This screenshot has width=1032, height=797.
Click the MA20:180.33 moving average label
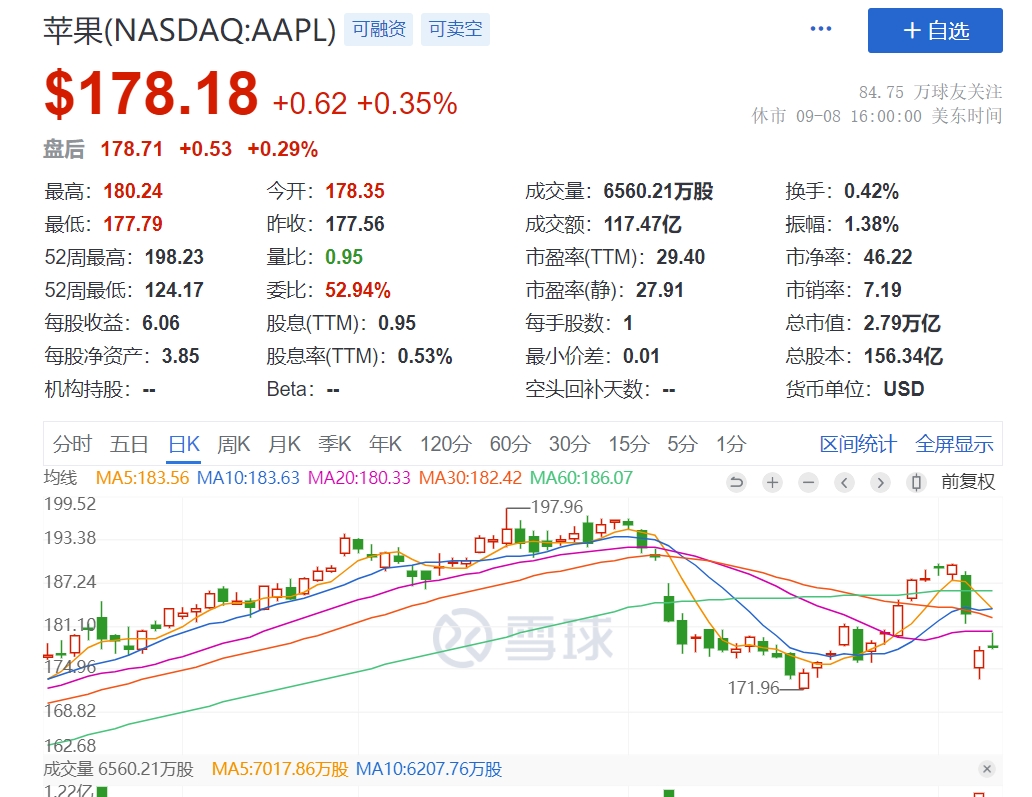[x=359, y=478]
